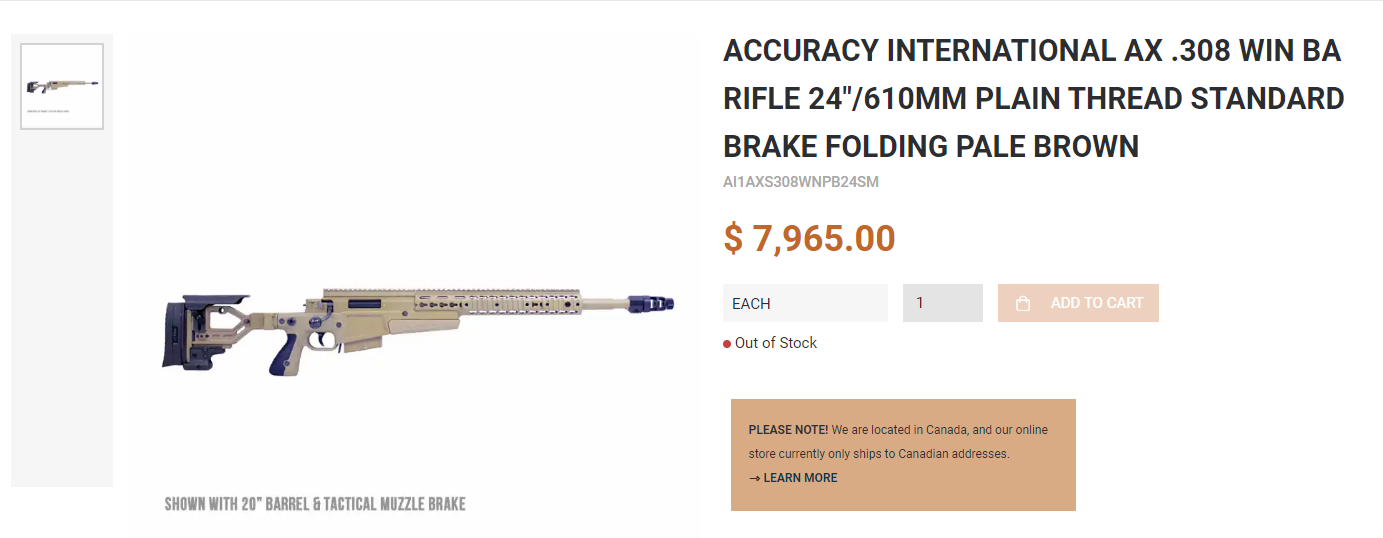Click the Shown with 20" barrel caption
This screenshot has height=538, width=1383.
pos(315,504)
